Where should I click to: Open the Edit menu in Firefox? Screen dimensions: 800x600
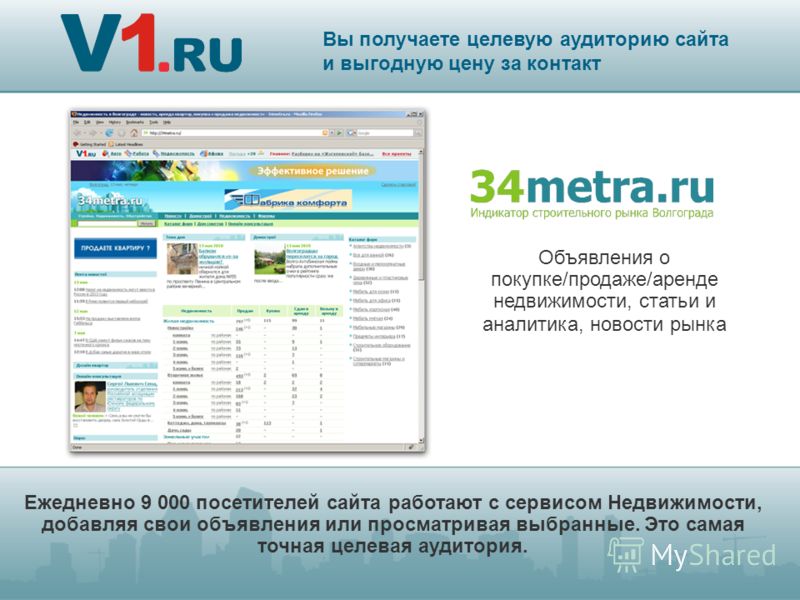click(x=87, y=122)
